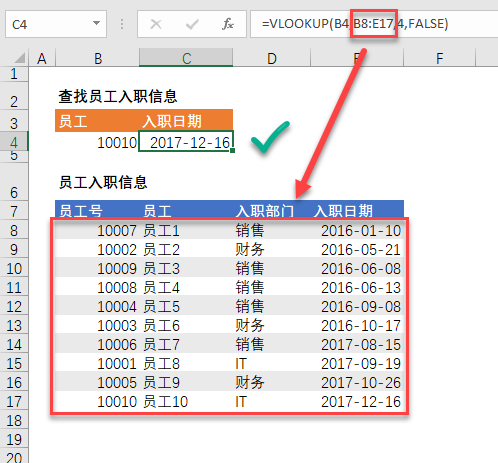This screenshot has height=463, width=498.
Task: Select the date 2017-10-26 cell
Action: (357, 382)
